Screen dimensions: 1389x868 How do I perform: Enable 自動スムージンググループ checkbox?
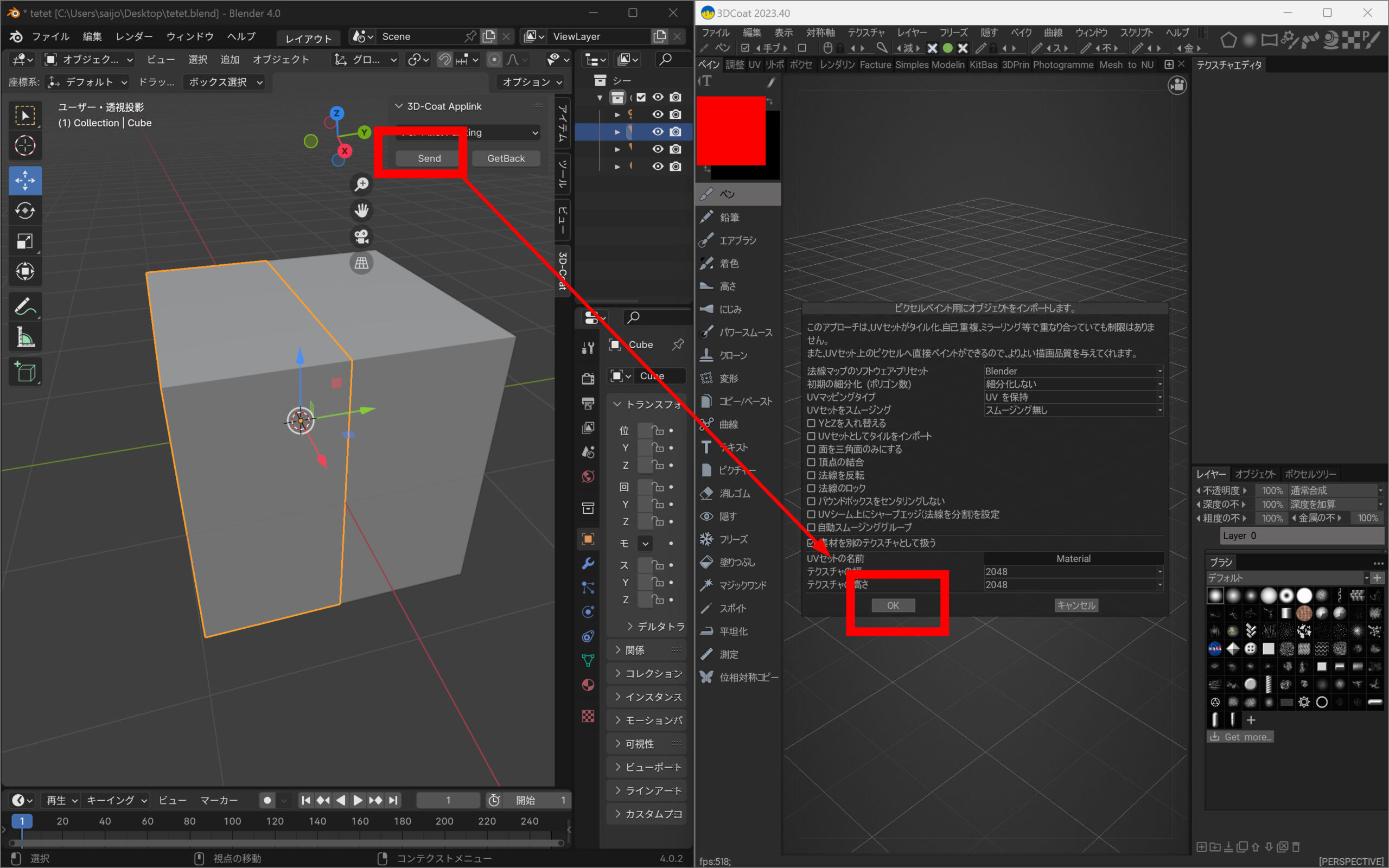pos(812,527)
